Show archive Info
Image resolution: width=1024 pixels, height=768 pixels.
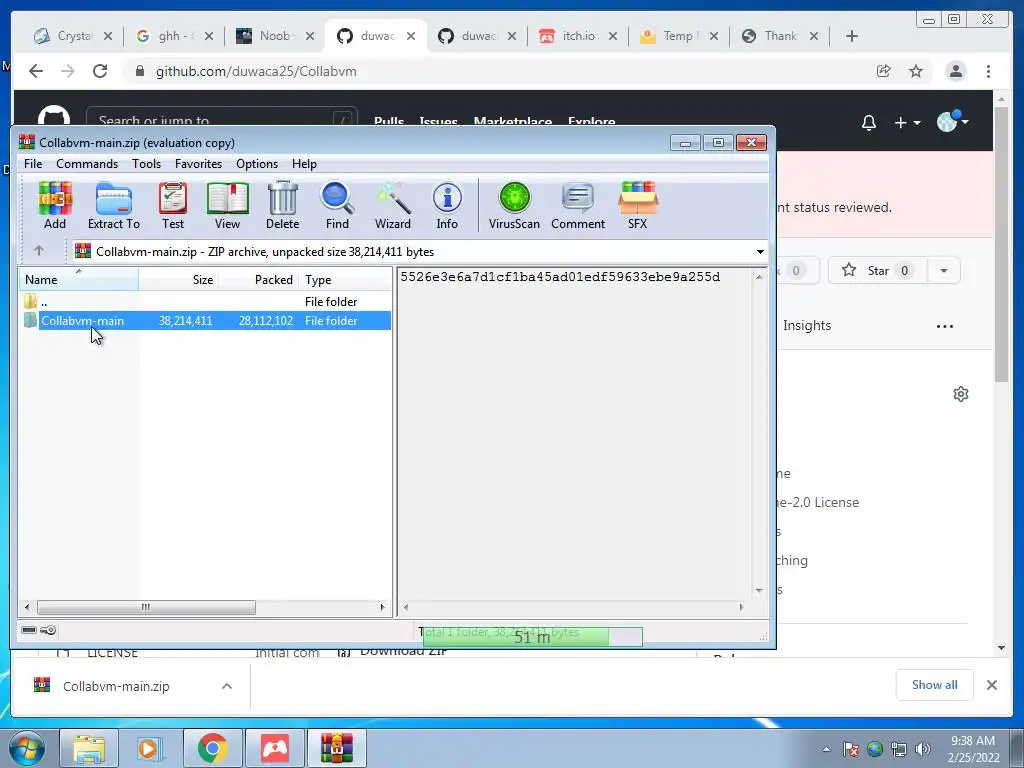447,205
